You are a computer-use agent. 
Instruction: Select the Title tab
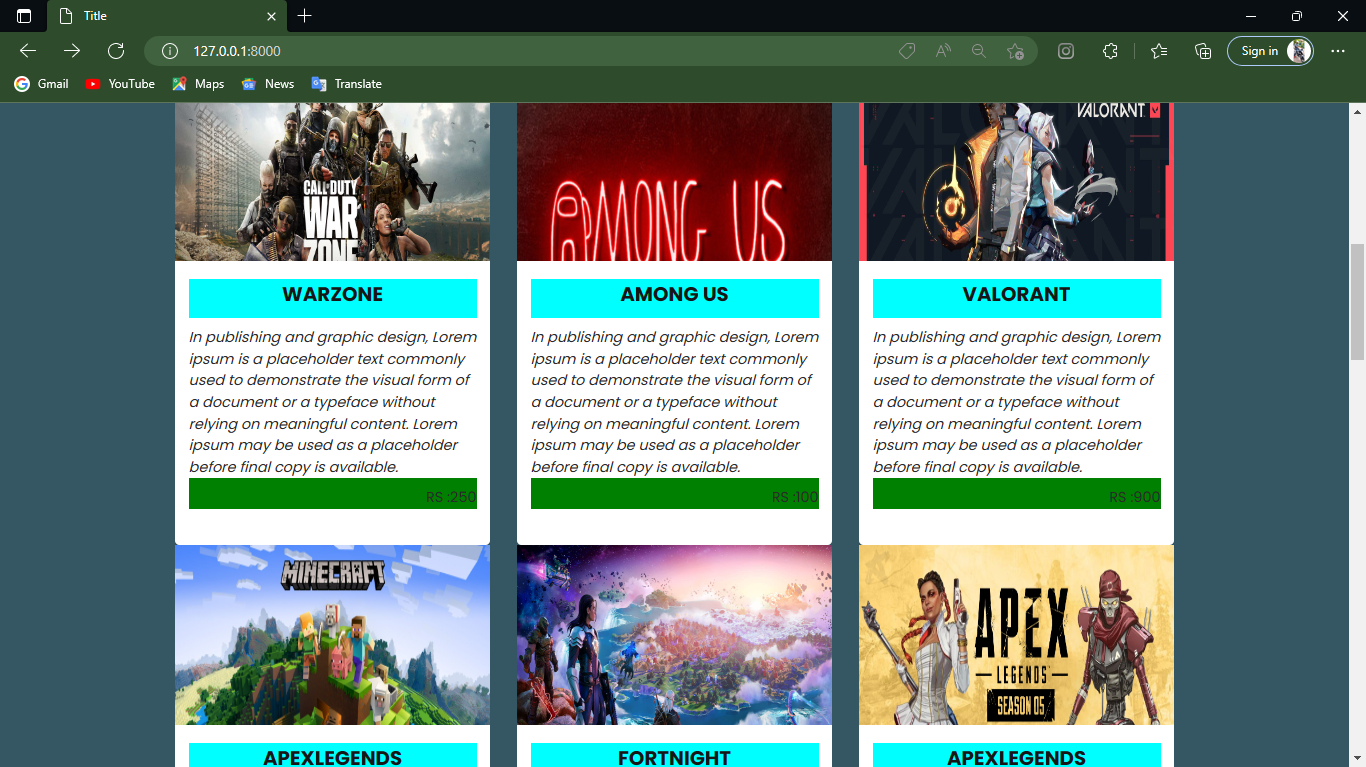tap(167, 16)
